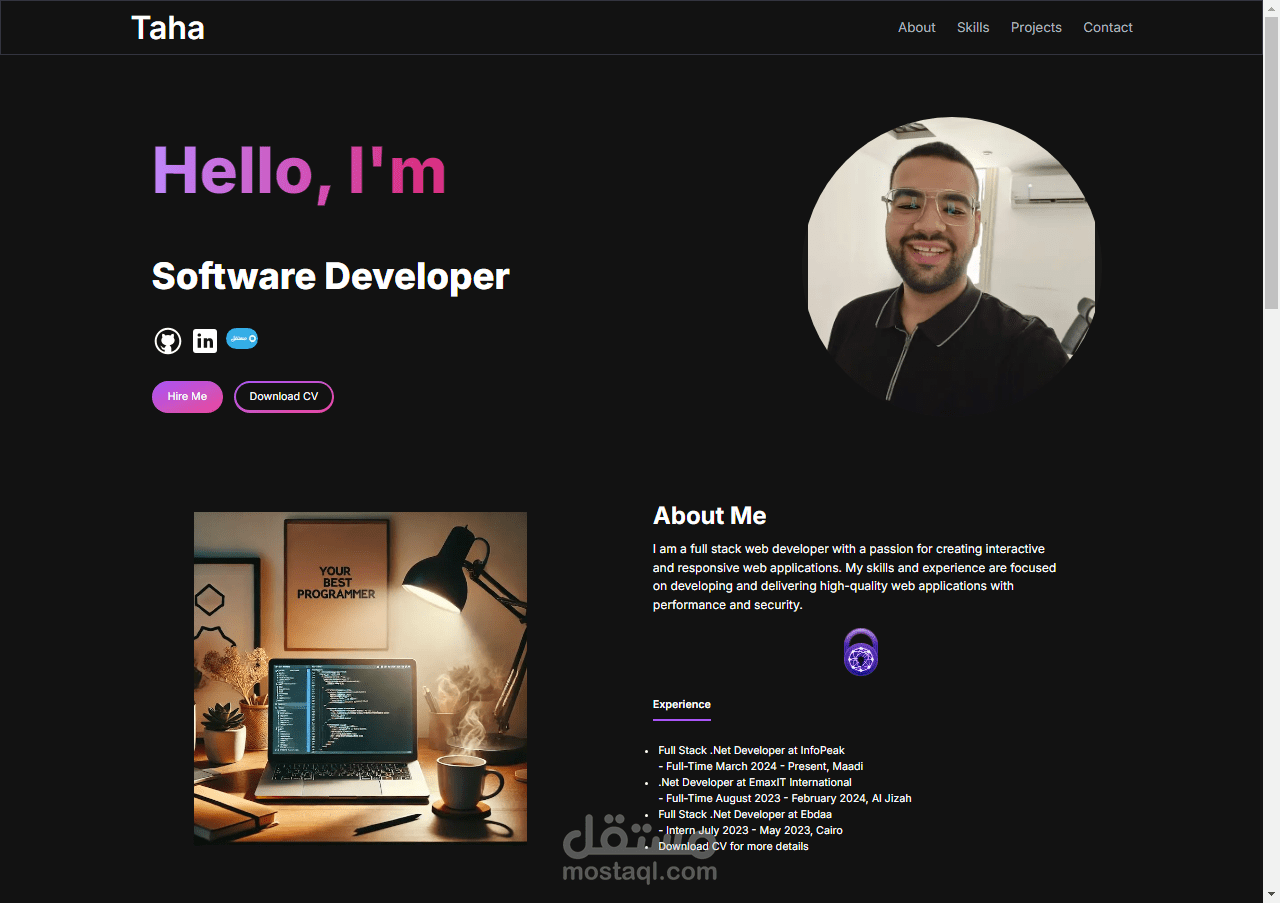Open the Mostaql profile badge icon

point(242,339)
